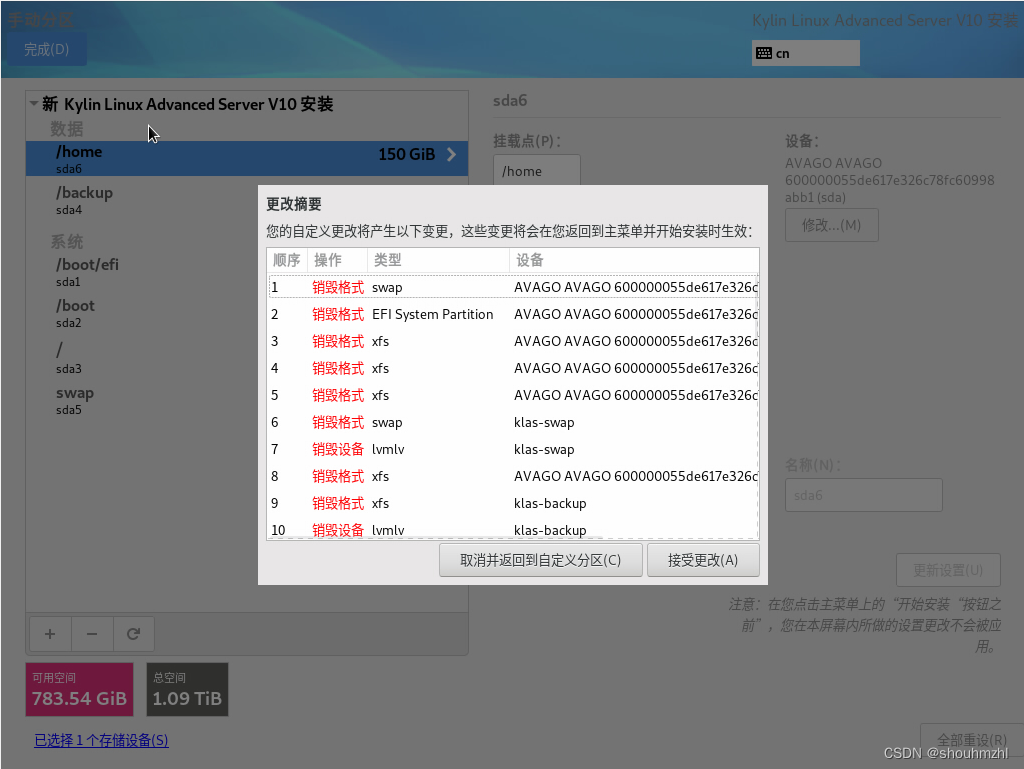Select row 9 xfs klas-backup
Screen dimensions: 1024x769
pyautogui.click(x=513, y=503)
